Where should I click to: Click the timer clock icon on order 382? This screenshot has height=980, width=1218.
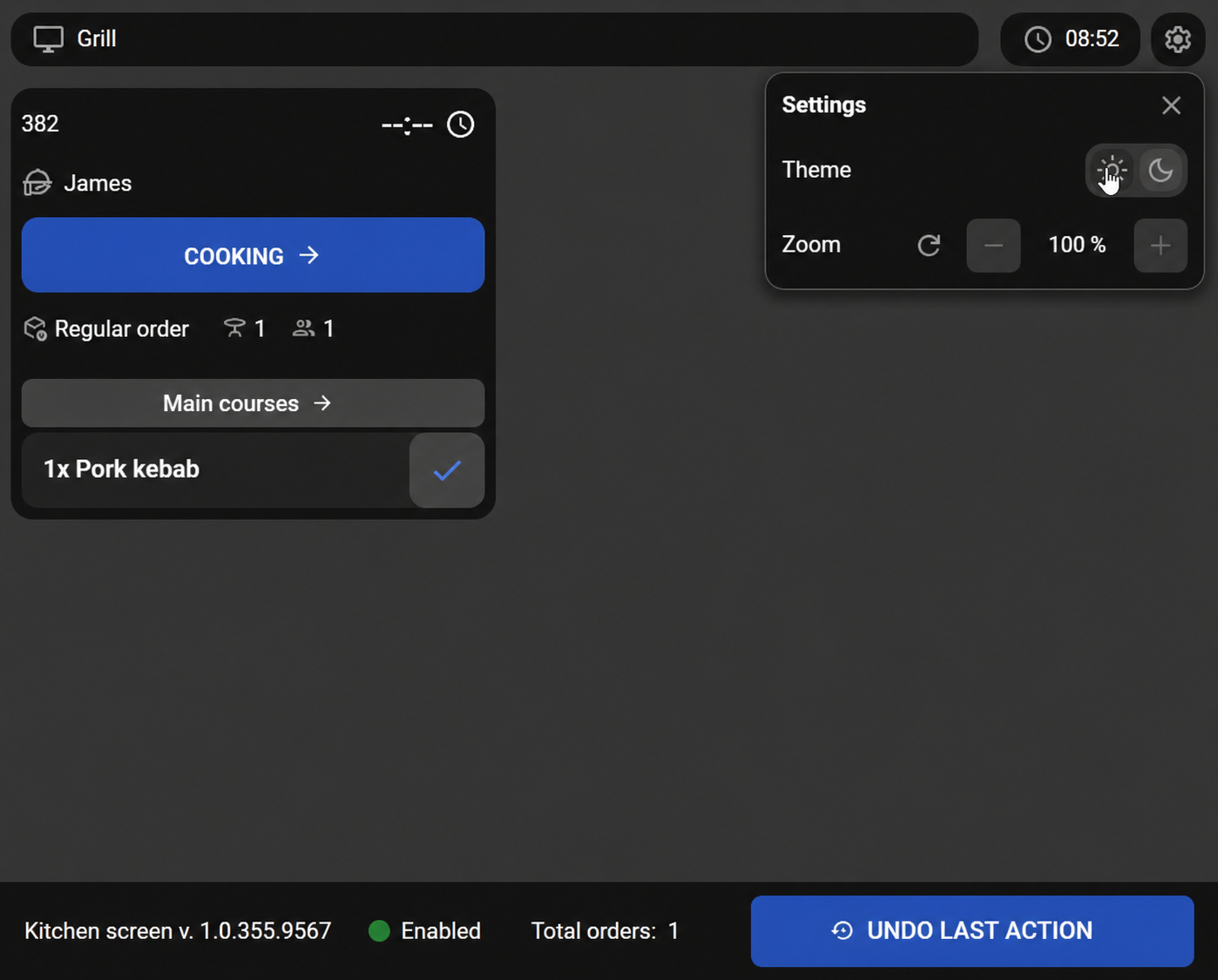(x=461, y=125)
